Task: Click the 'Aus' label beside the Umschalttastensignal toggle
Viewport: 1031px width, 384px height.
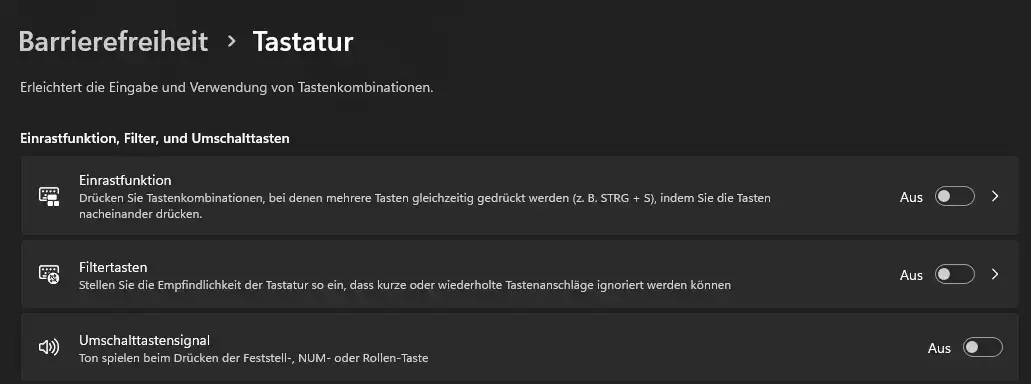Action: pos(940,348)
